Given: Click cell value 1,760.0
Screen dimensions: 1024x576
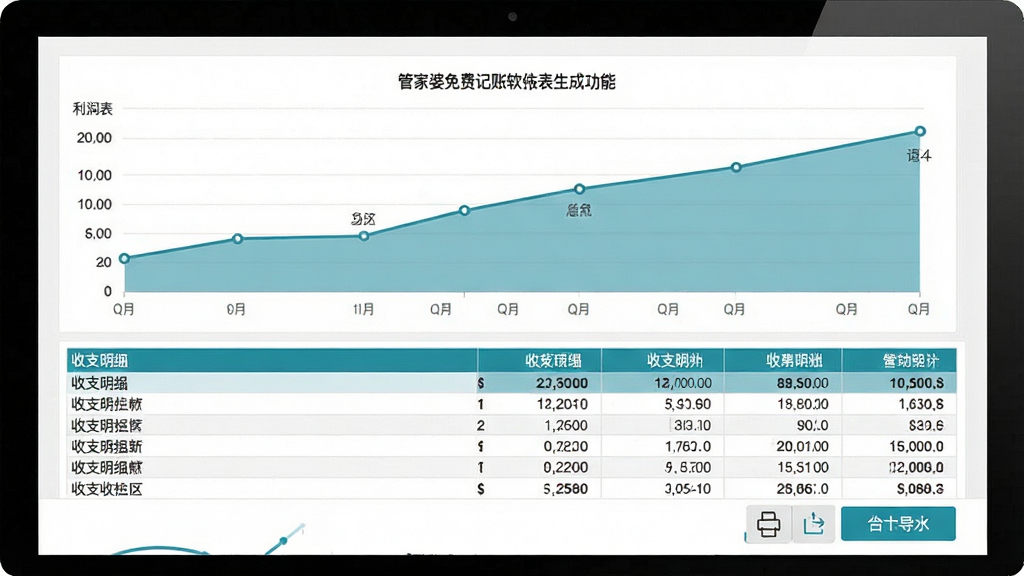Looking at the screenshot, I should coord(688,447).
